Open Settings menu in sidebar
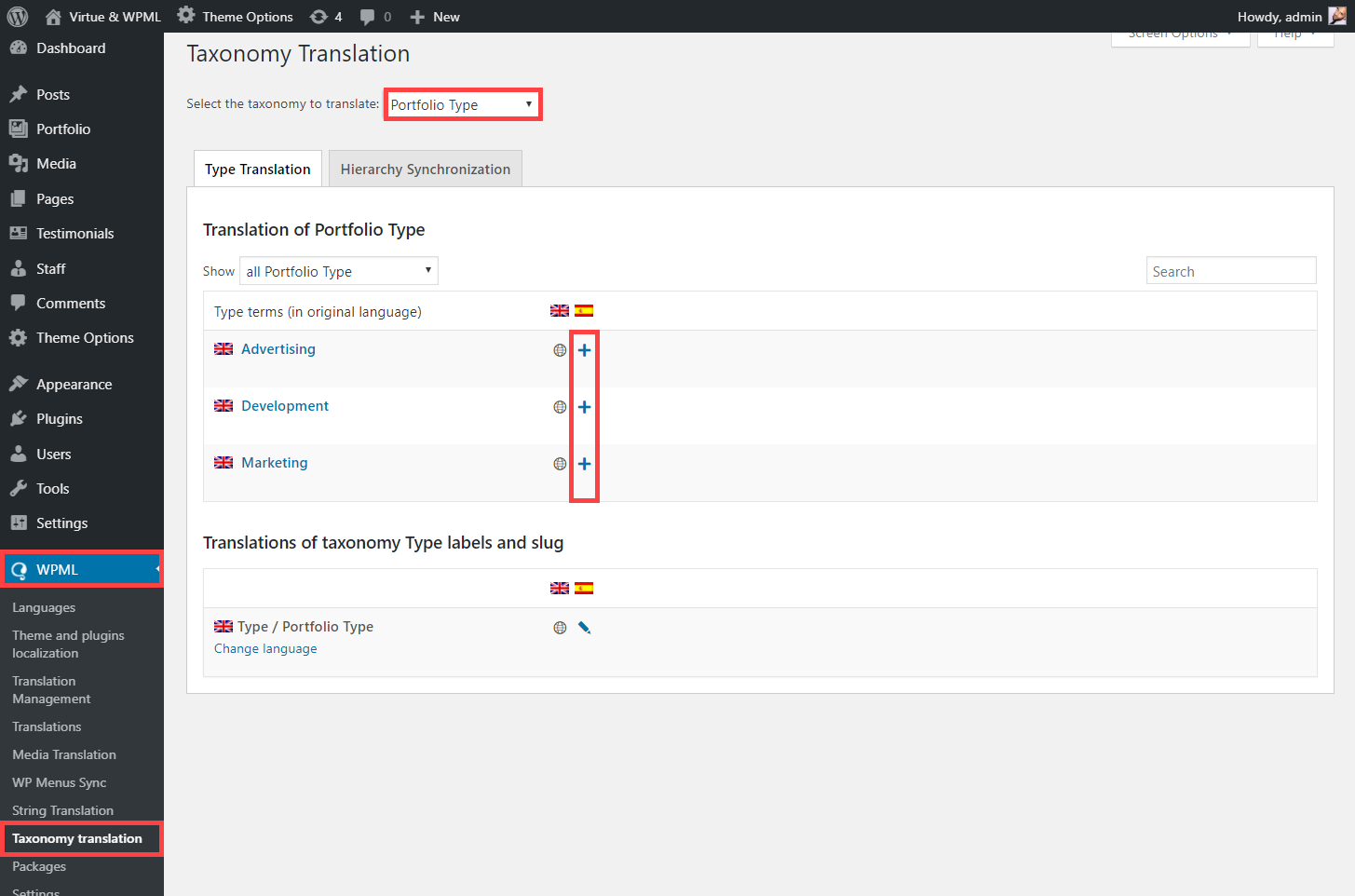This screenshot has height=896, width=1355. point(82,523)
